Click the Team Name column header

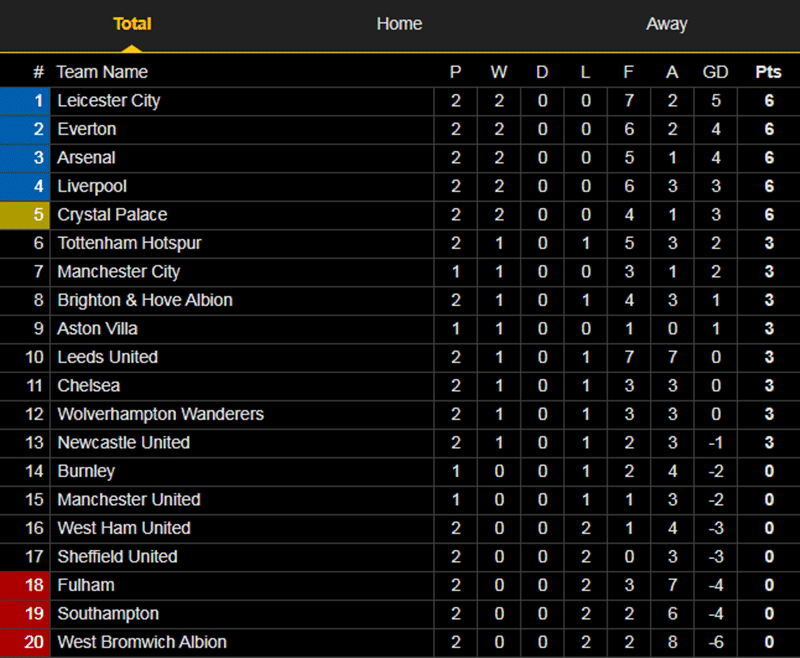102,72
